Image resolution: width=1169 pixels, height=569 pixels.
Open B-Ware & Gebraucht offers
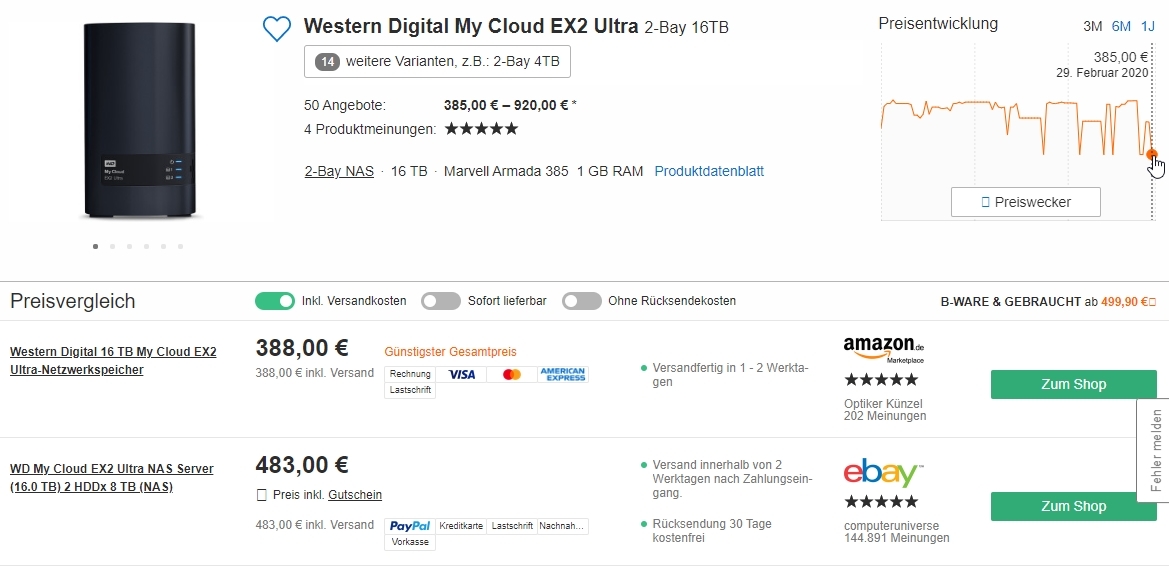click(1048, 301)
